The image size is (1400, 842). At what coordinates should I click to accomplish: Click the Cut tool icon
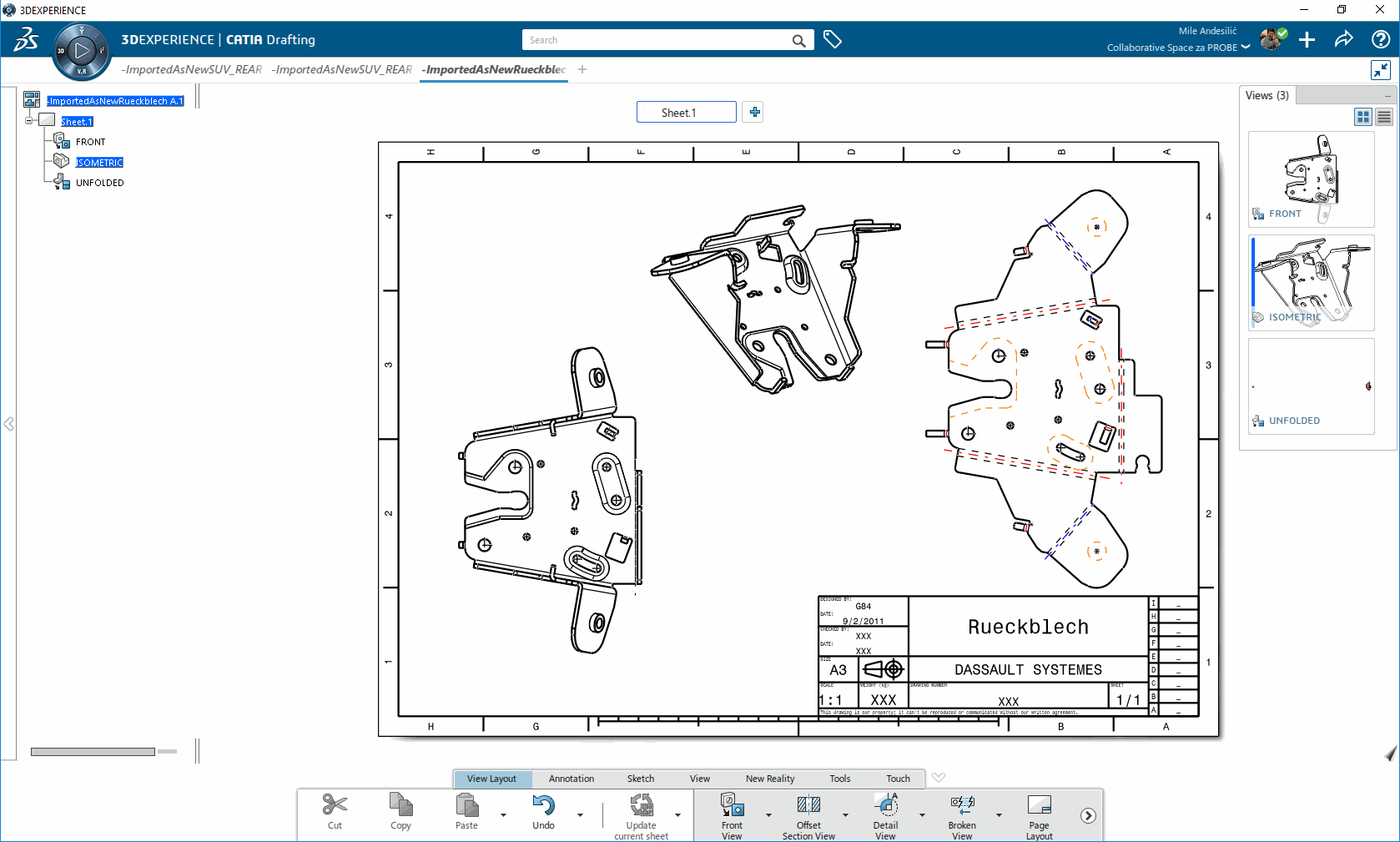(x=335, y=805)
